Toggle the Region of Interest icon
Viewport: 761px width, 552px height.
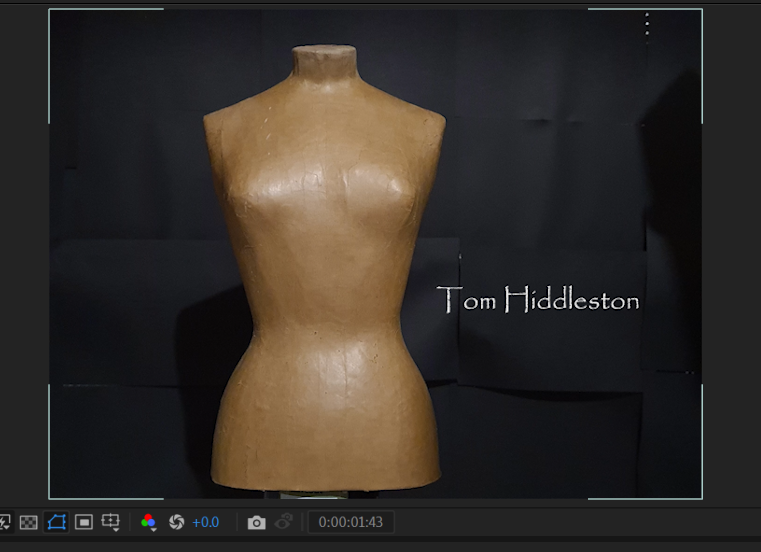pos(84,522)
